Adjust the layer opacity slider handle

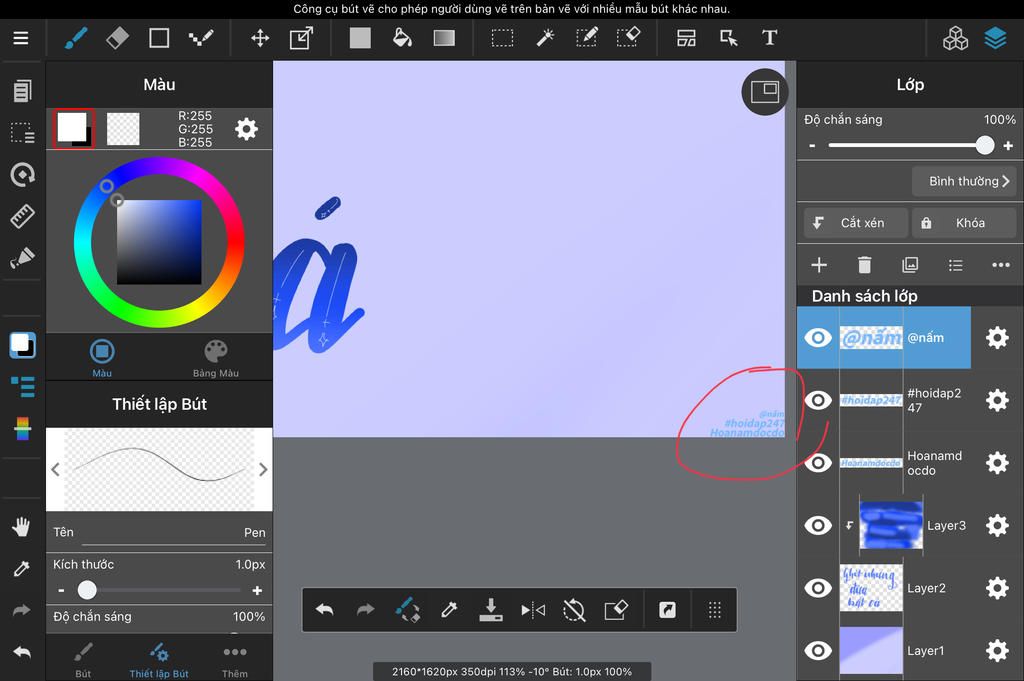[x=985, y=145]
